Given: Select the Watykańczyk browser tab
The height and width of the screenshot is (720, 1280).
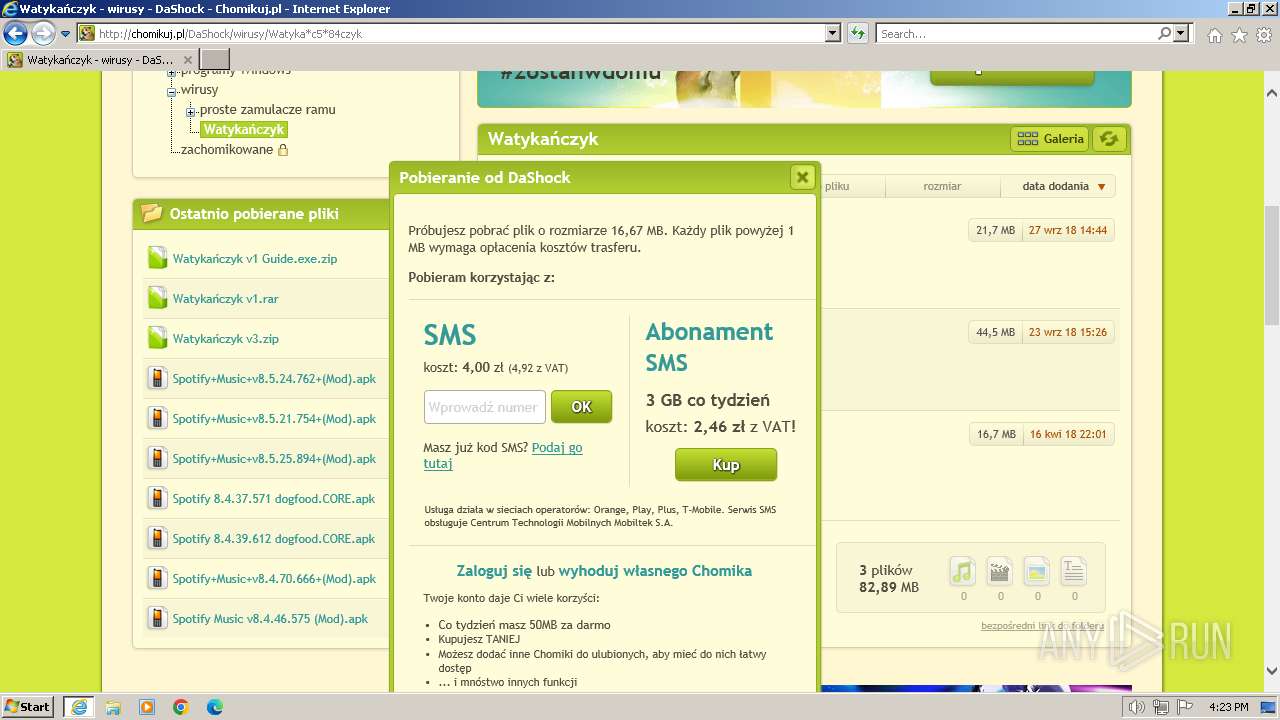Looking at the screenshot, I should click(x=100, y=60).
